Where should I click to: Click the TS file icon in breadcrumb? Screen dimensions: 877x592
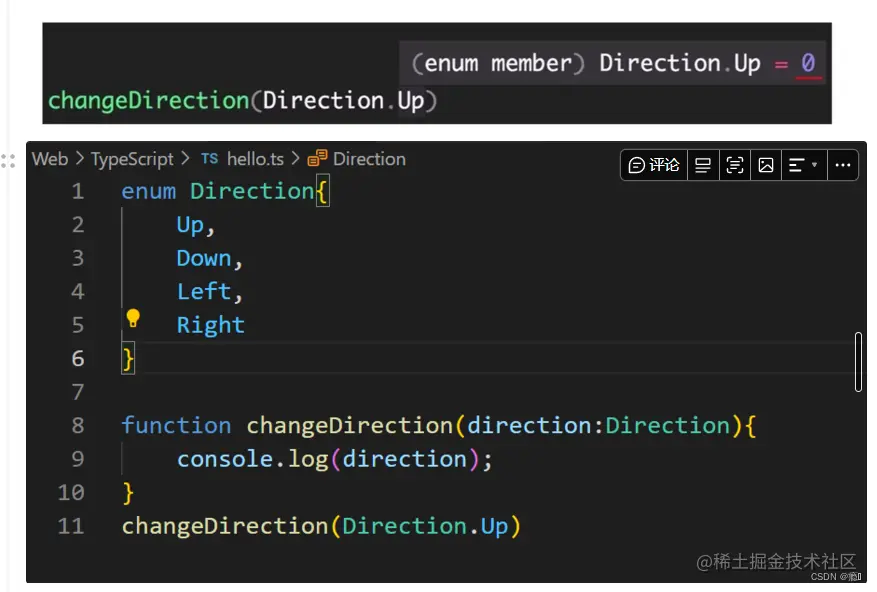[209, 159]
